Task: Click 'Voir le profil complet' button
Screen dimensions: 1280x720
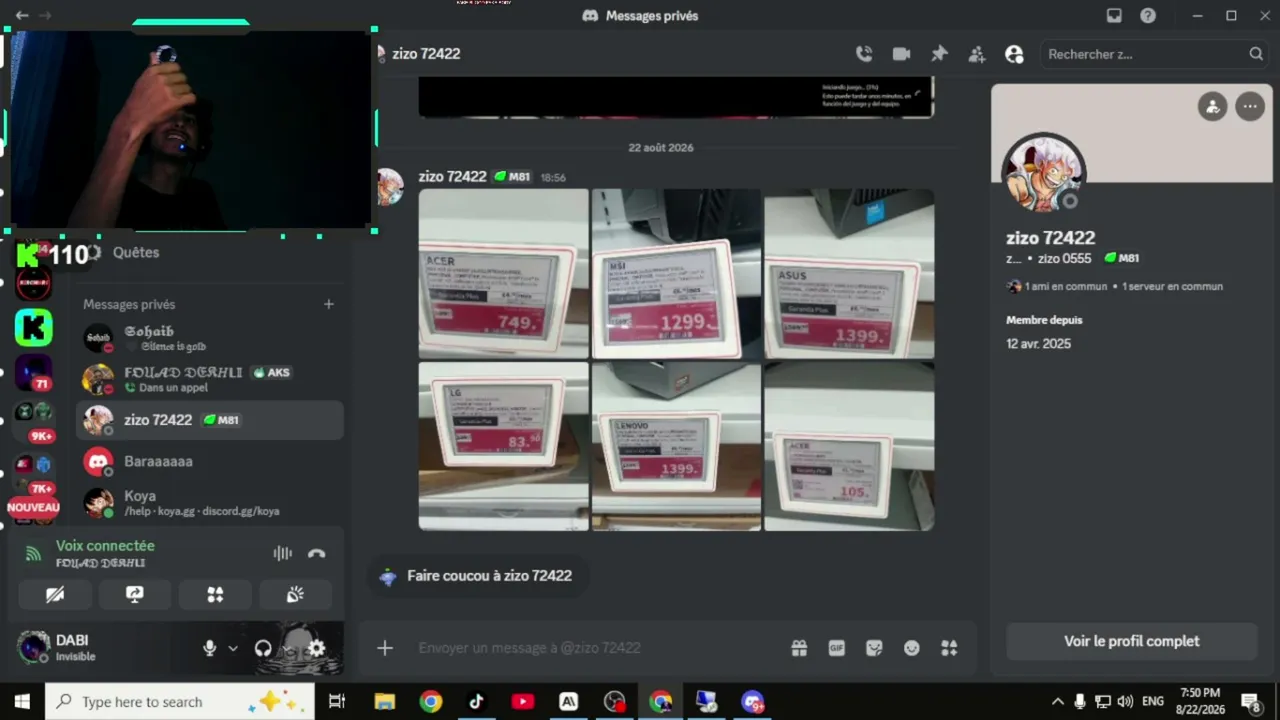Action: [1131, 641]
